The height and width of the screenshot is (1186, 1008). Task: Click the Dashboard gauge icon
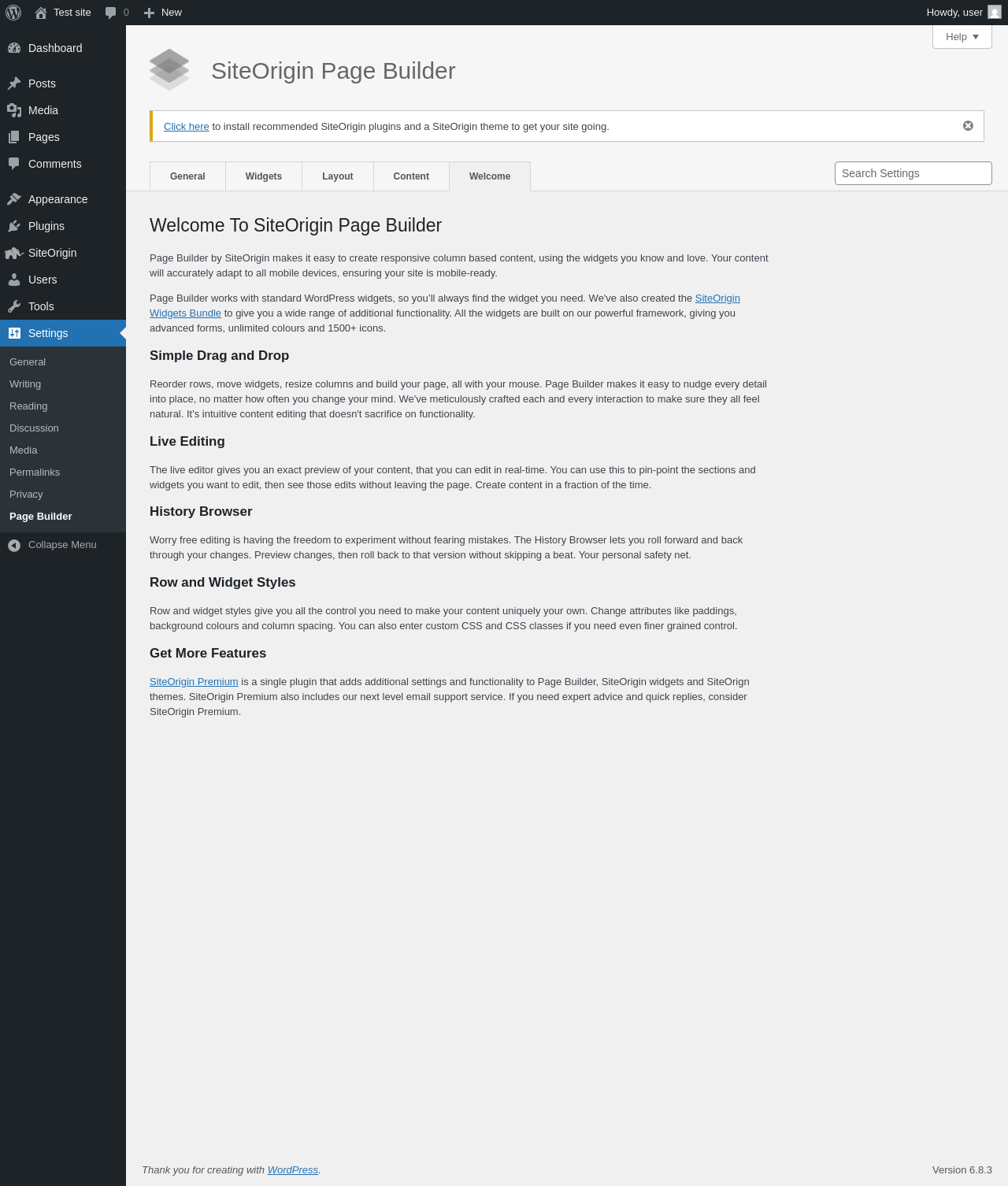point(14,48)
